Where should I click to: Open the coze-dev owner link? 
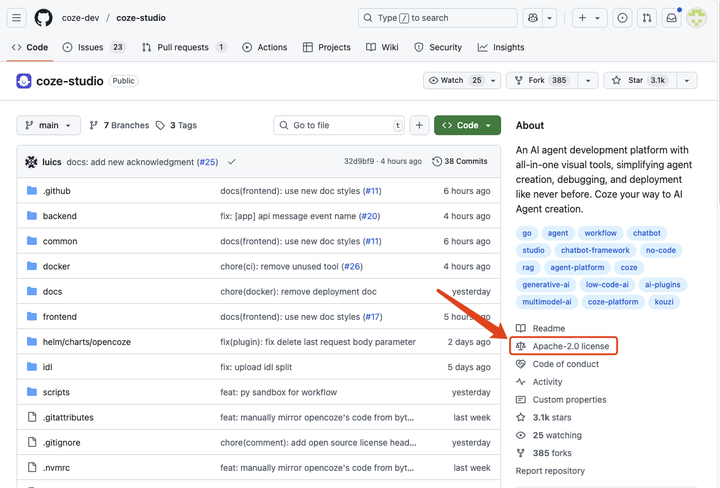(x=80, y=18)
